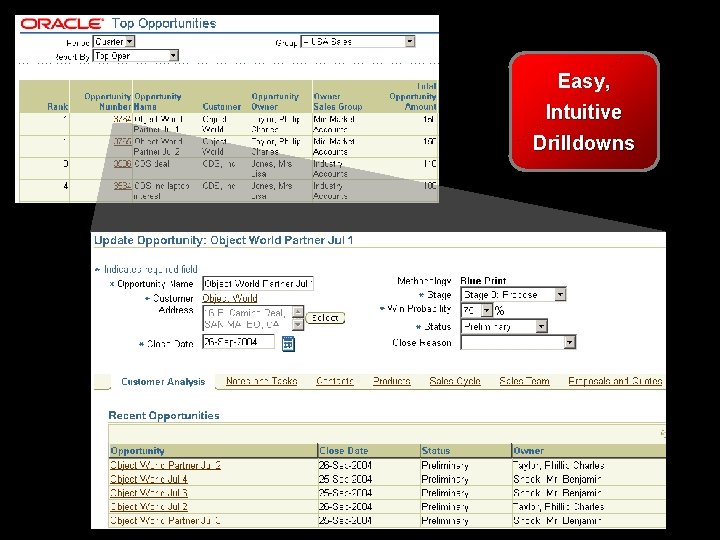Open the bottom Object World Partner Jul link

pyautogui.click(x=165, y=520)
